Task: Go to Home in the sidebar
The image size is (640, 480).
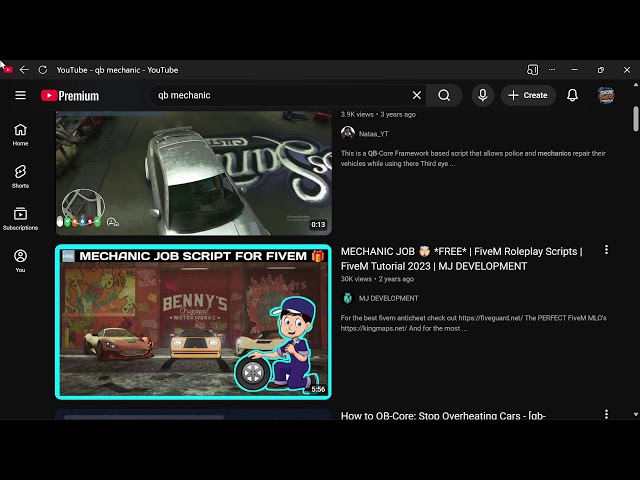Action: [x=20, y=134]
